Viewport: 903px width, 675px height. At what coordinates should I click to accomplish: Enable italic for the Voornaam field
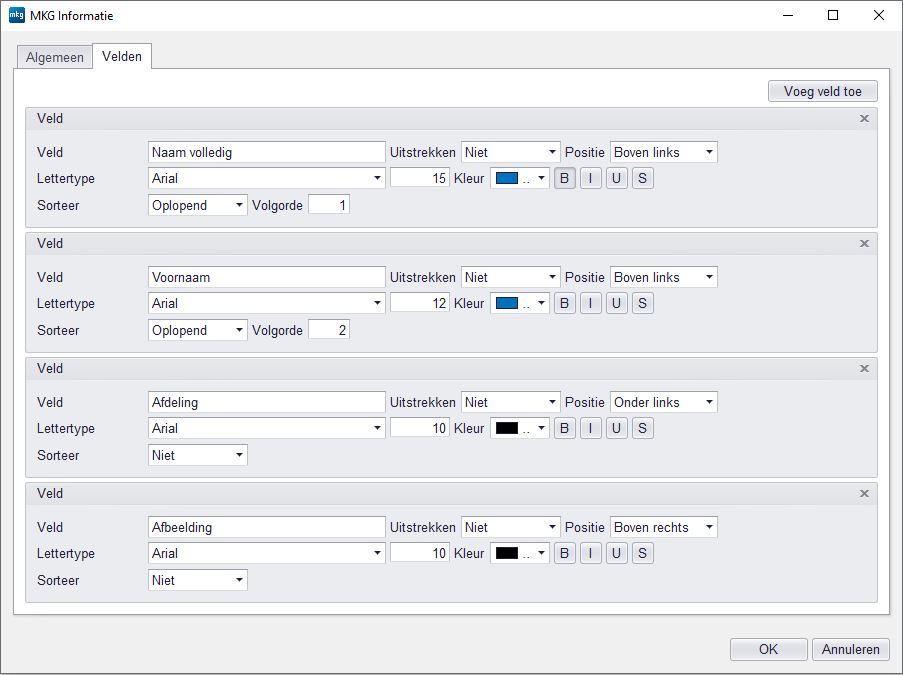click(x=591, y=303)
